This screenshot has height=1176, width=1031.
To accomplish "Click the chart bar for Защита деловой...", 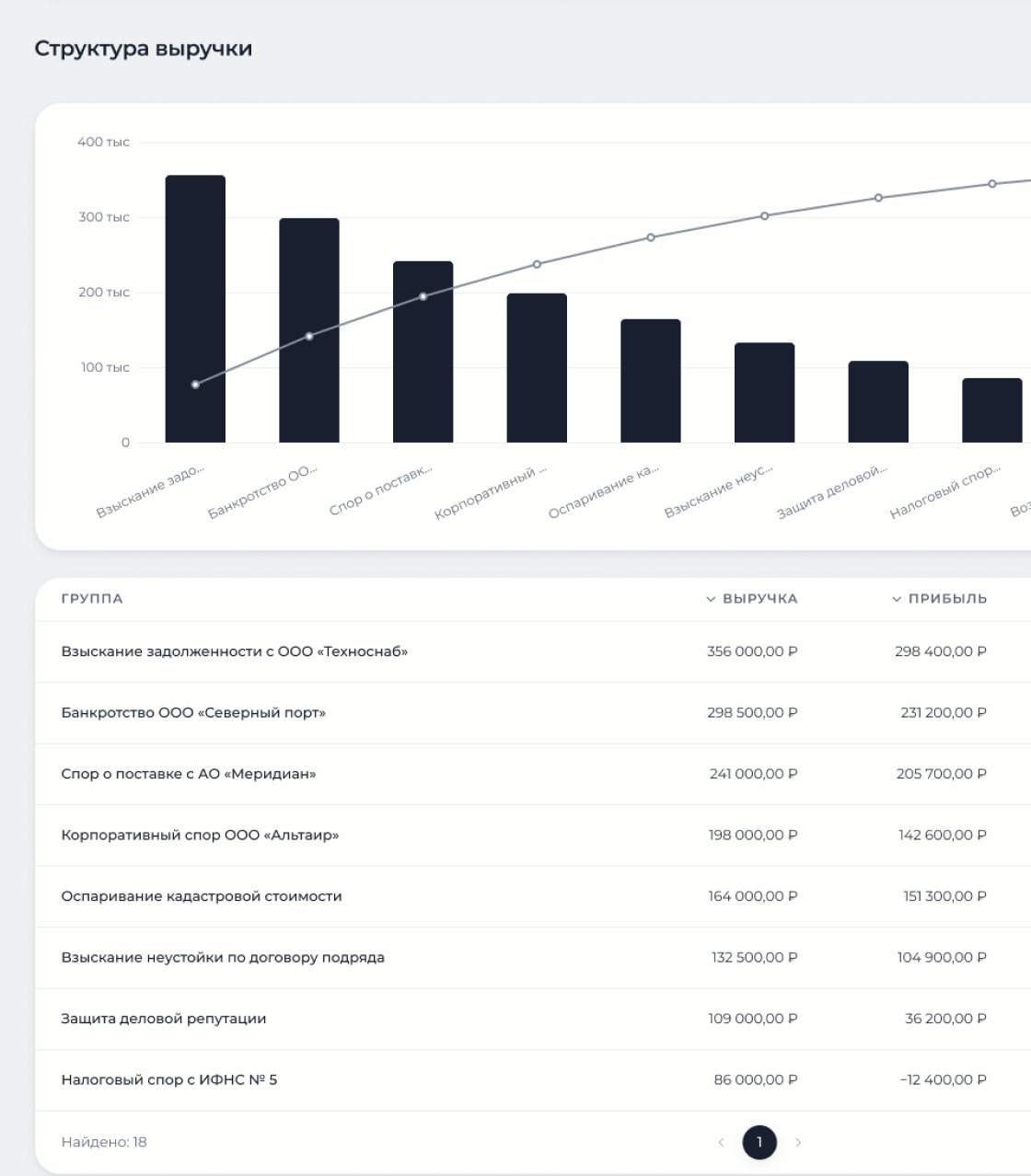I will [x=878, y=402].
